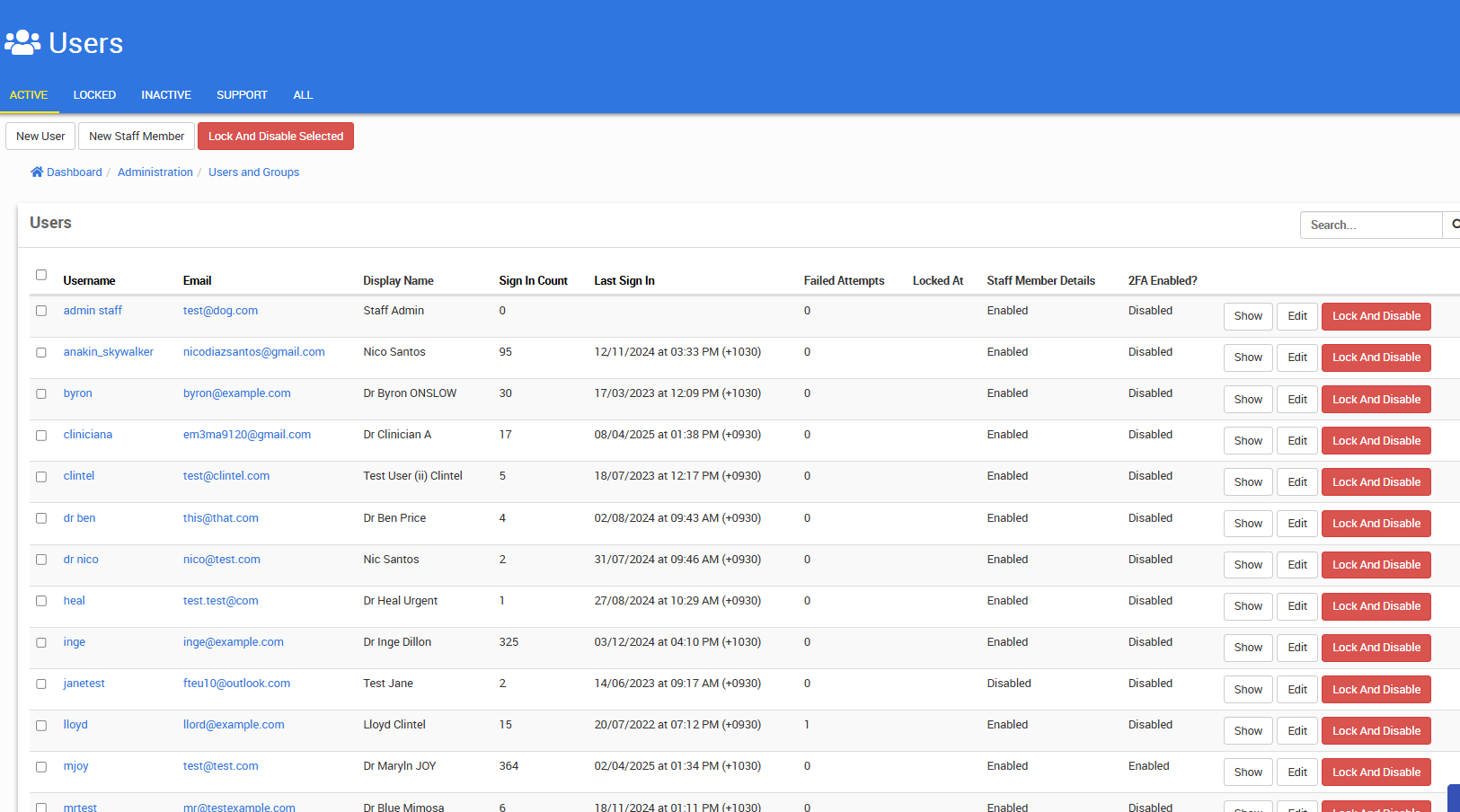Select the lloyd user checkbox
Viewport: 1460px width, 812px height.
[x=41, y=725]
